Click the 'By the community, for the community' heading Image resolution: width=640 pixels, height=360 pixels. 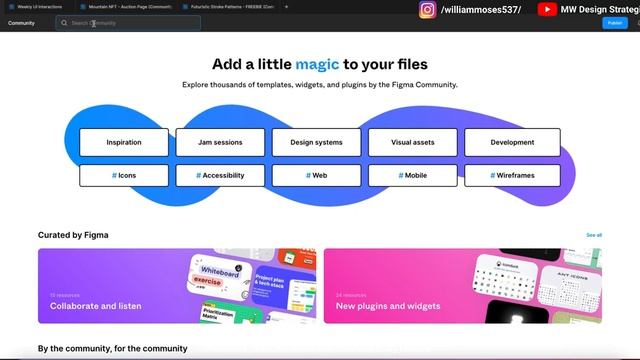113,349
